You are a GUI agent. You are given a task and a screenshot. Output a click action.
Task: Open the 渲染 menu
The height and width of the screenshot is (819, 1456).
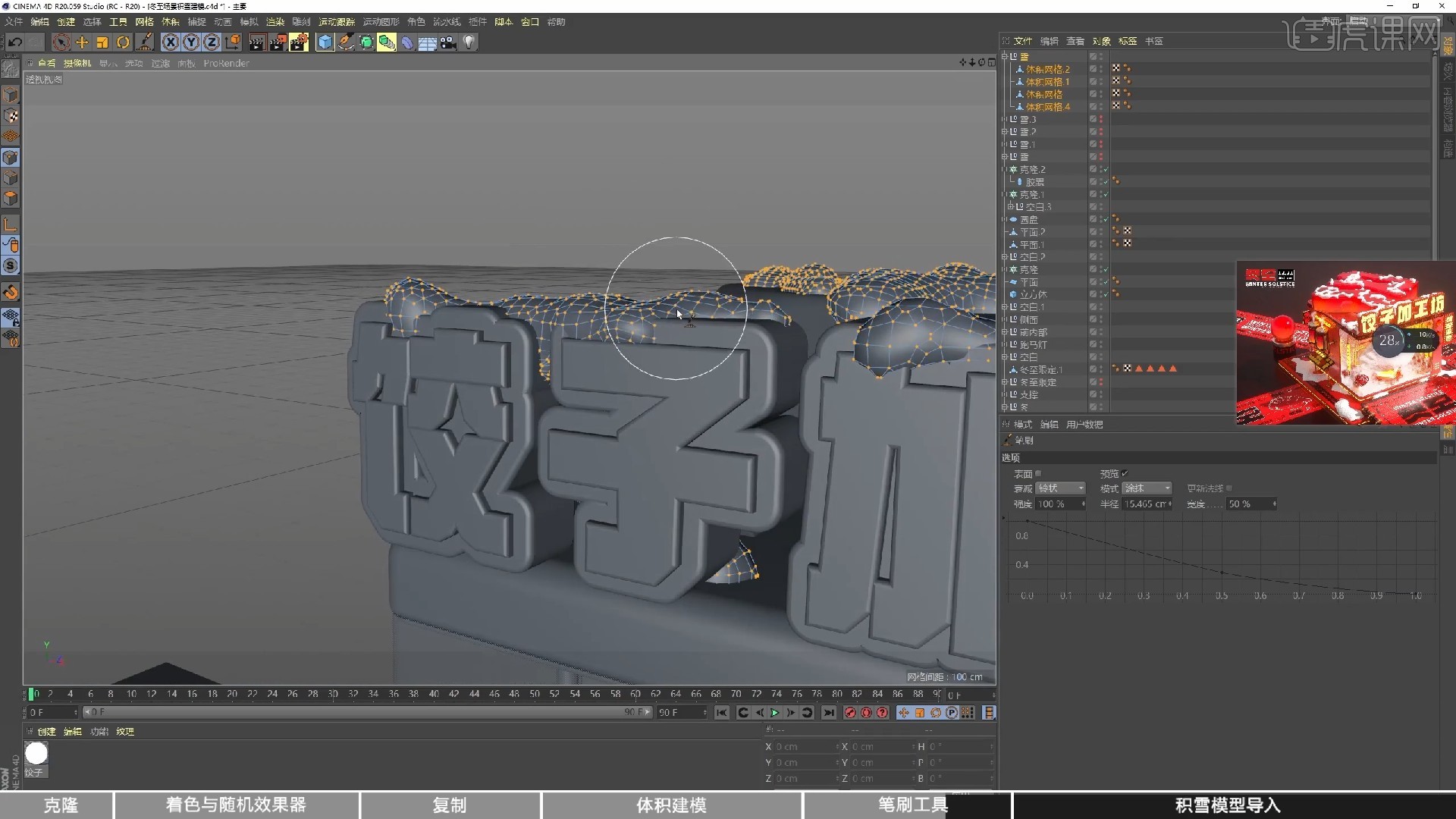point(275,22)
